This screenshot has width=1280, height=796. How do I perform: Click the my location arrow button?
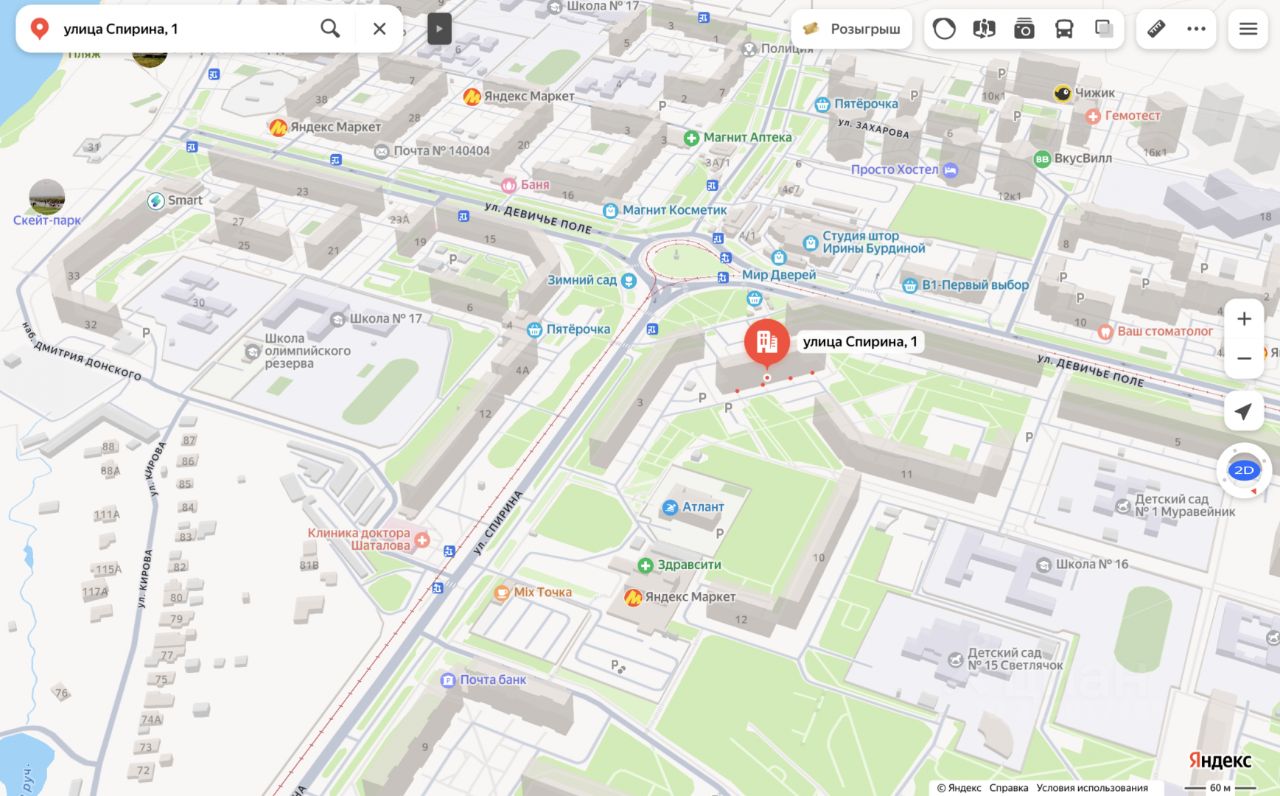(1244, 411)
